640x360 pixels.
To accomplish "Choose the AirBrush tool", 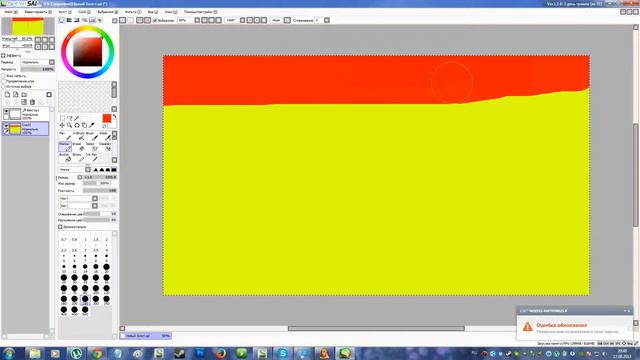I will [x=78, y=136].
